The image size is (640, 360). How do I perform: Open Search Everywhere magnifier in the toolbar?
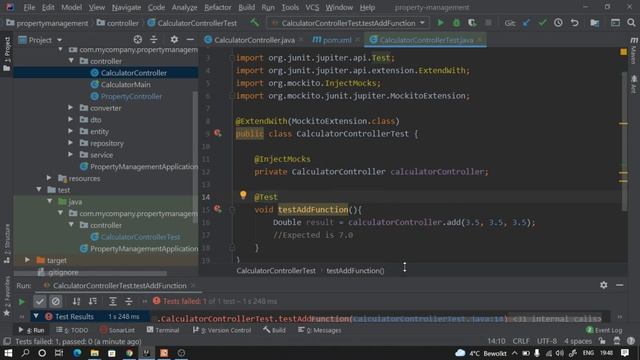pos(631,23)
